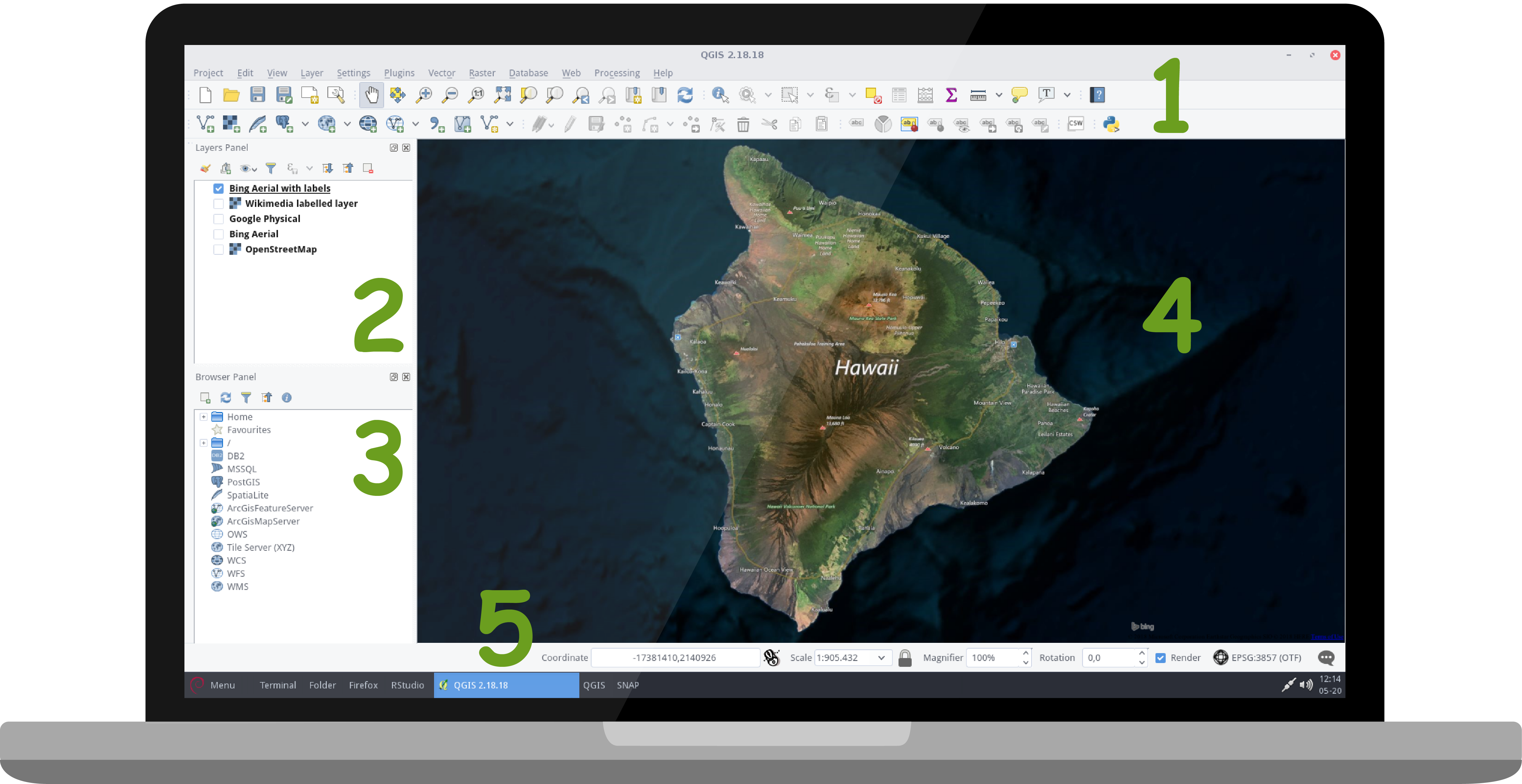The image size is (1522, 784).
Task: Click the EPSG:3857 (OTF) CRS button
Action: pos(1257,657)
